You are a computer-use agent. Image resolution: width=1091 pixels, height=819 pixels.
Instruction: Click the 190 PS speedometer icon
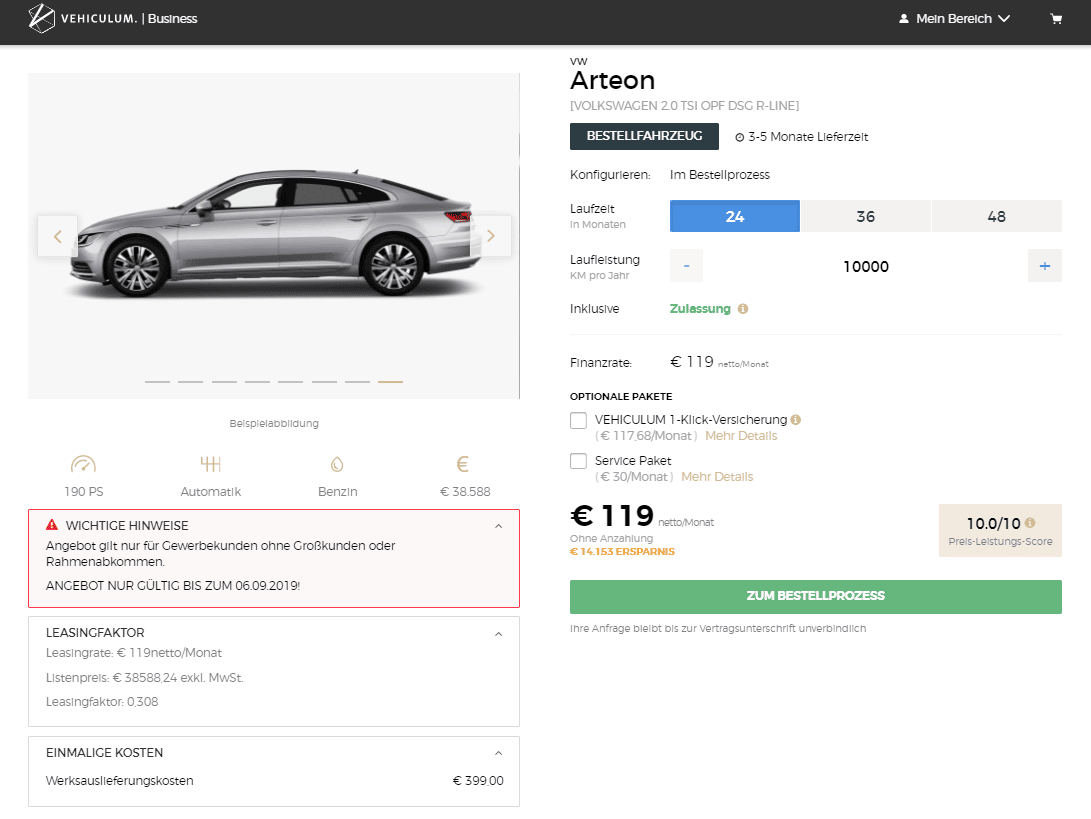pyautogui.click(x=83, y=463)
